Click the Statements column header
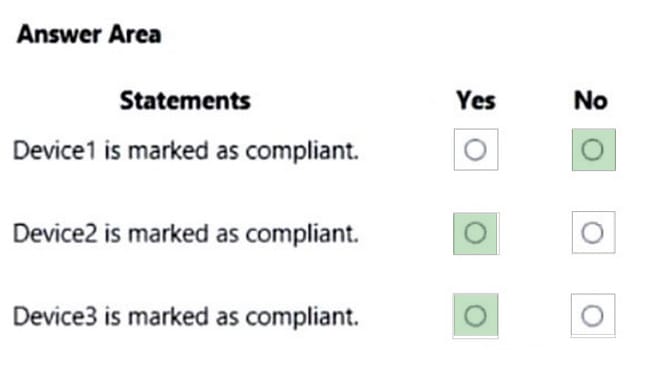Screen dimensions: 650x379 [x=185, y=101]
